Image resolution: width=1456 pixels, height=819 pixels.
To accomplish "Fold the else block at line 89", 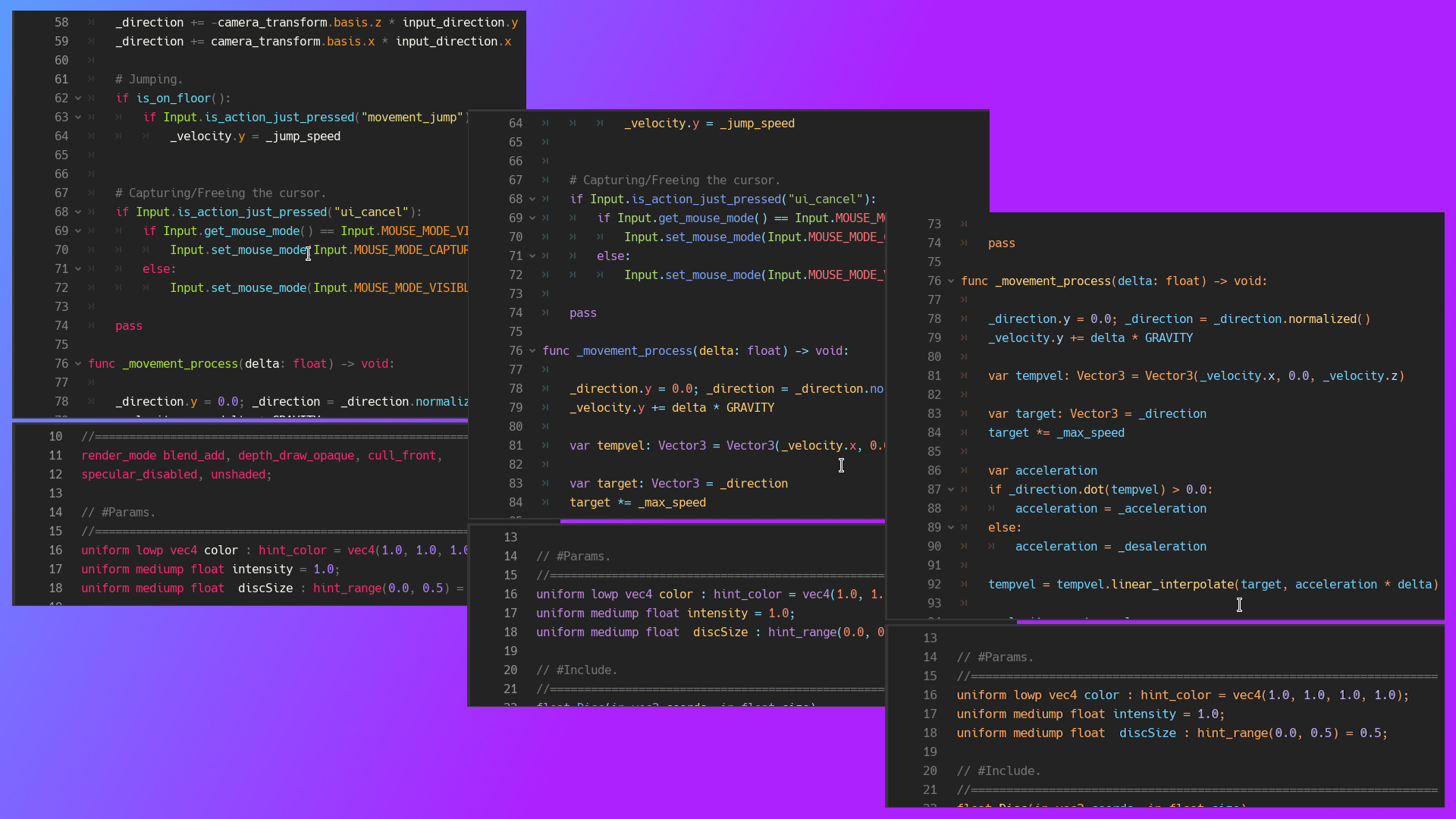I will (x=951, y=528).
